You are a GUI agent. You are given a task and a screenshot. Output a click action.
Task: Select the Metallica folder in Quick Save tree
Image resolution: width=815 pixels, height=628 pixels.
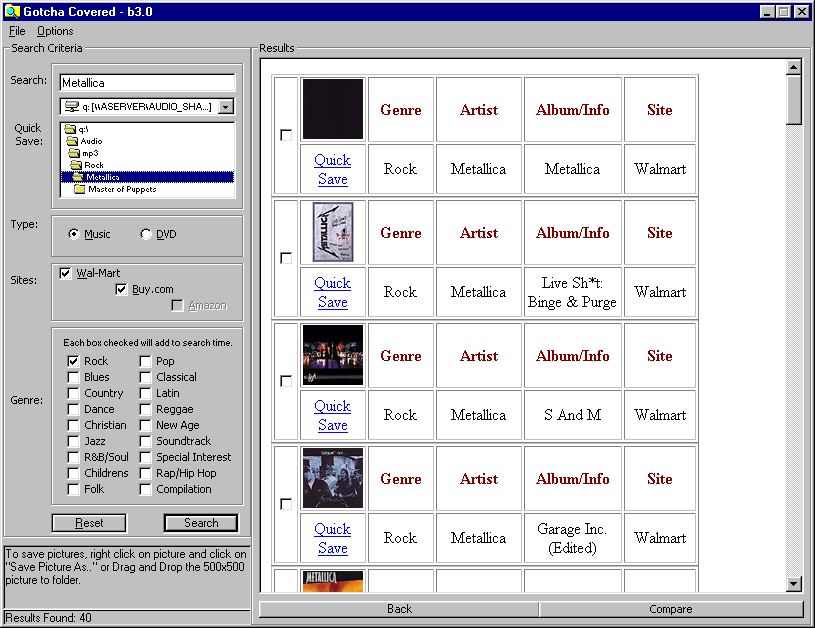point(102,177)
